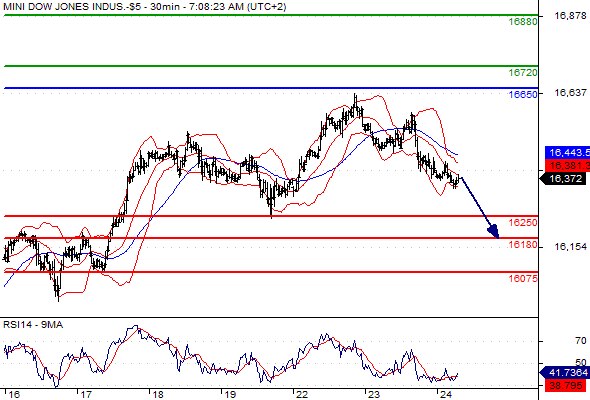Image resolution: width=590 pixels, height=400 pixels.
Task: Click the 16,154 price axis value
Action: tap(570, 247)
